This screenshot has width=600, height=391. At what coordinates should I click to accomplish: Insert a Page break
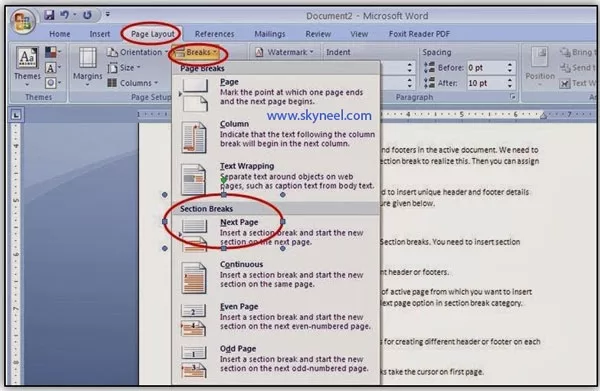[276, 94]
